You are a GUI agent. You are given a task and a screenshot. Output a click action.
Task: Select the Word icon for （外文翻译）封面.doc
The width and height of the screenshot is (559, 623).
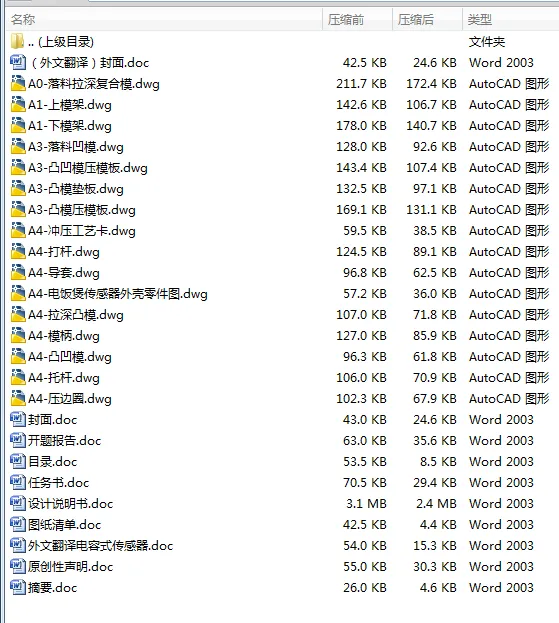(x=17, y=62)
